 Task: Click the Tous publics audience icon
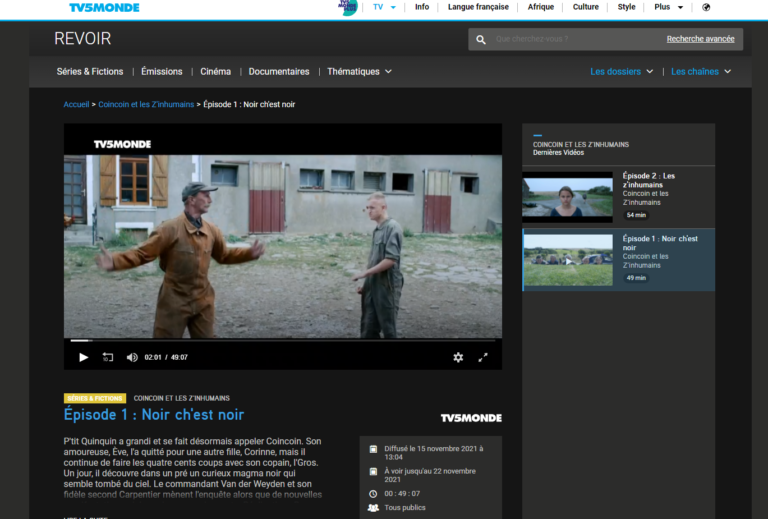pyautogui.click(x=373, y=508)
